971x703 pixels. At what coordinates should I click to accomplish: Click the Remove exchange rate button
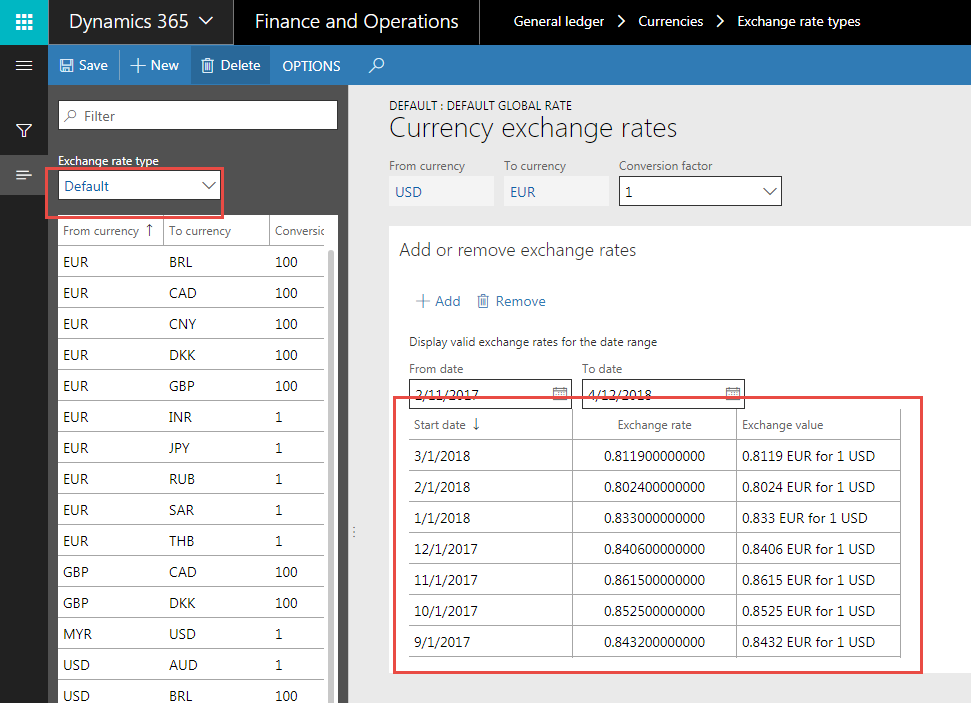(x=511, y=301)
